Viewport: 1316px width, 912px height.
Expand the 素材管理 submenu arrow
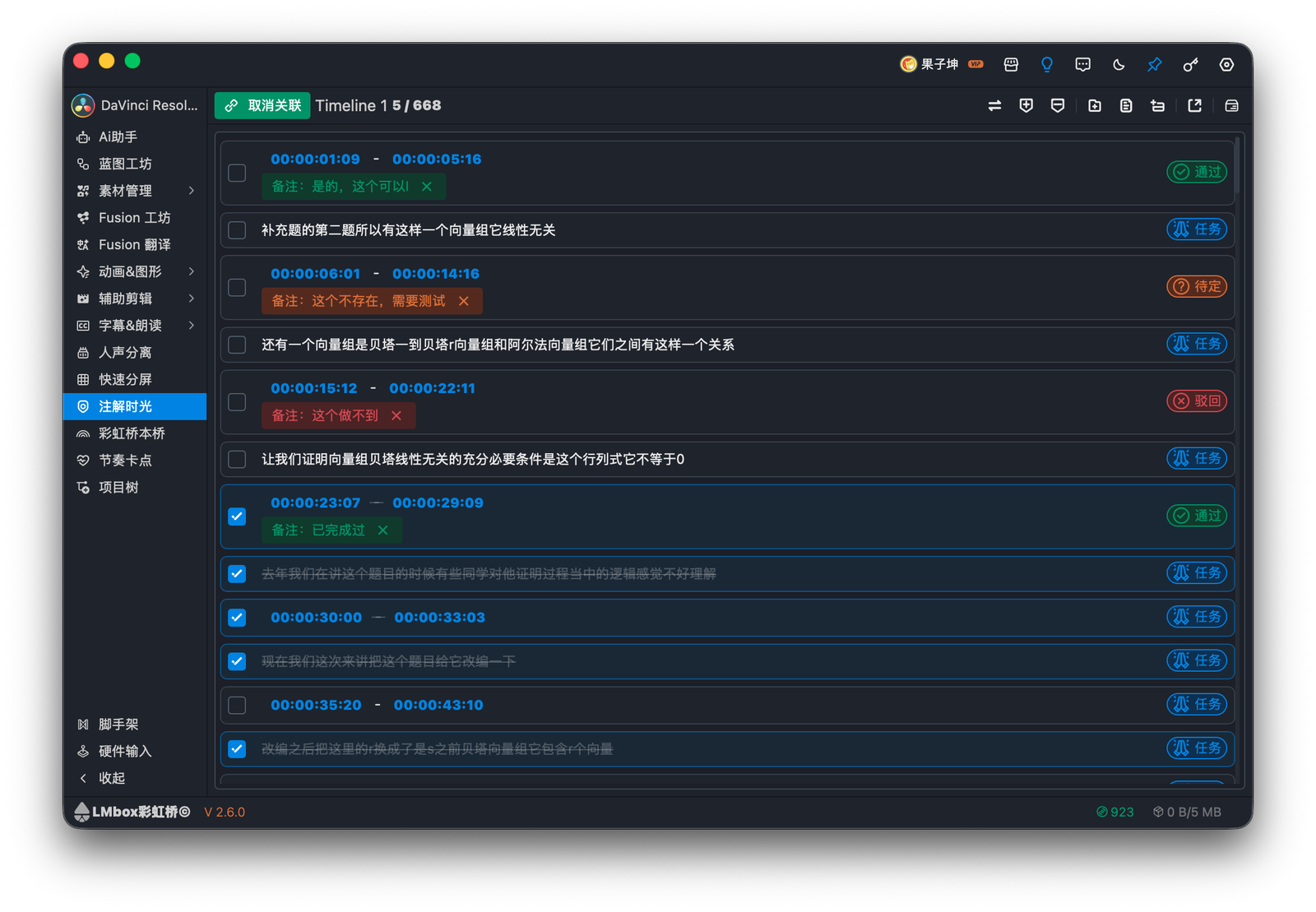coord(192,191)
